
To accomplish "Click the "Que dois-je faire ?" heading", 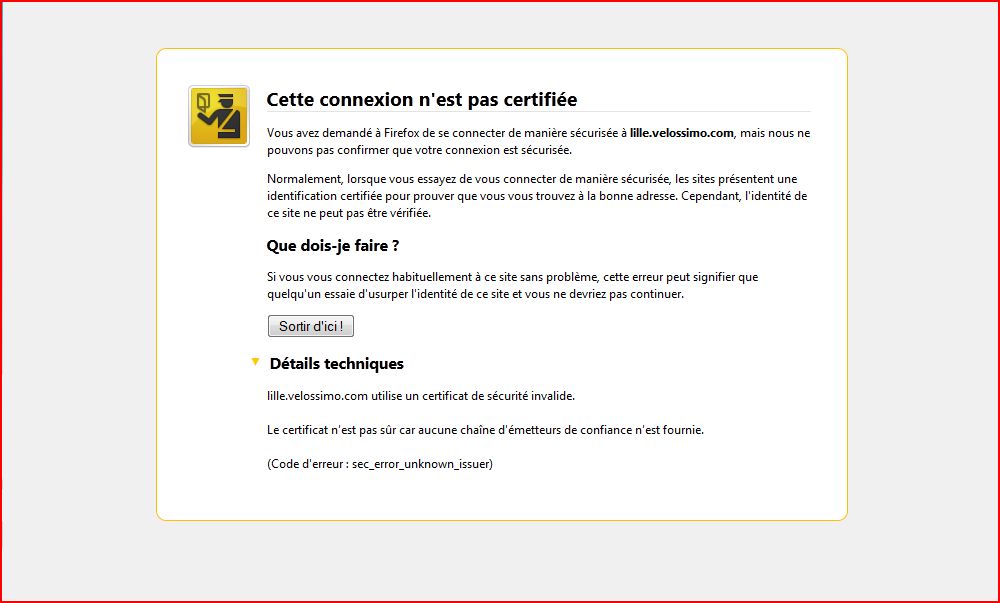I will (x=333, y=246).
